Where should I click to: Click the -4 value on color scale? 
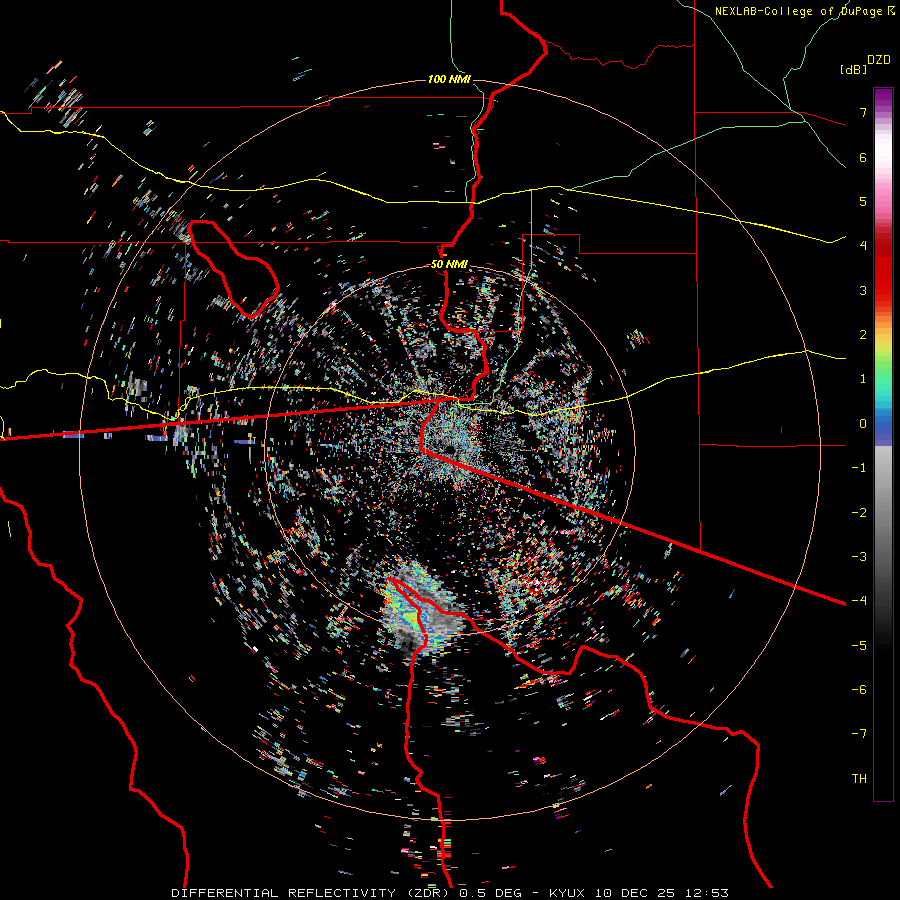click(x=859, y=601)
